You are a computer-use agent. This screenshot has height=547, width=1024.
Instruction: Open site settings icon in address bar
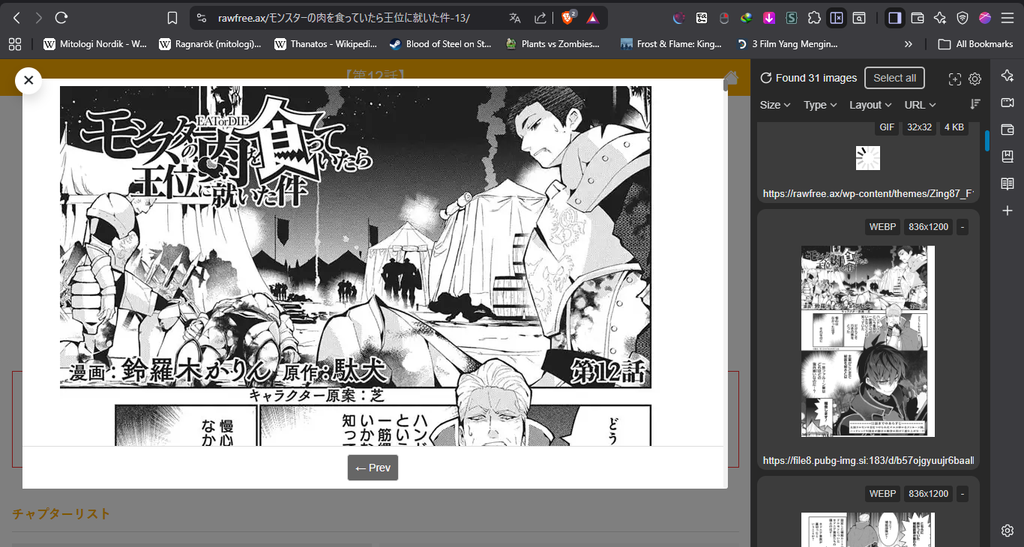tap(201, 18)
